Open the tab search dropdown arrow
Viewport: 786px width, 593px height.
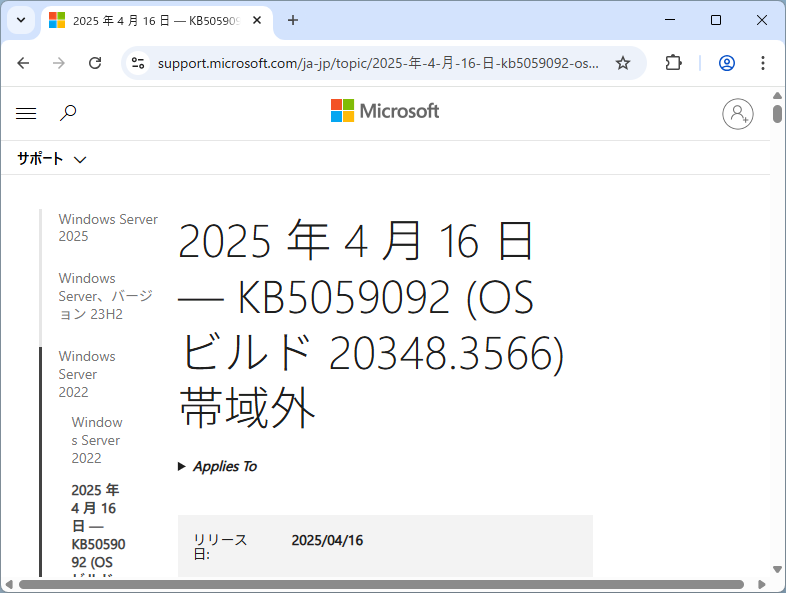[21, 21]
